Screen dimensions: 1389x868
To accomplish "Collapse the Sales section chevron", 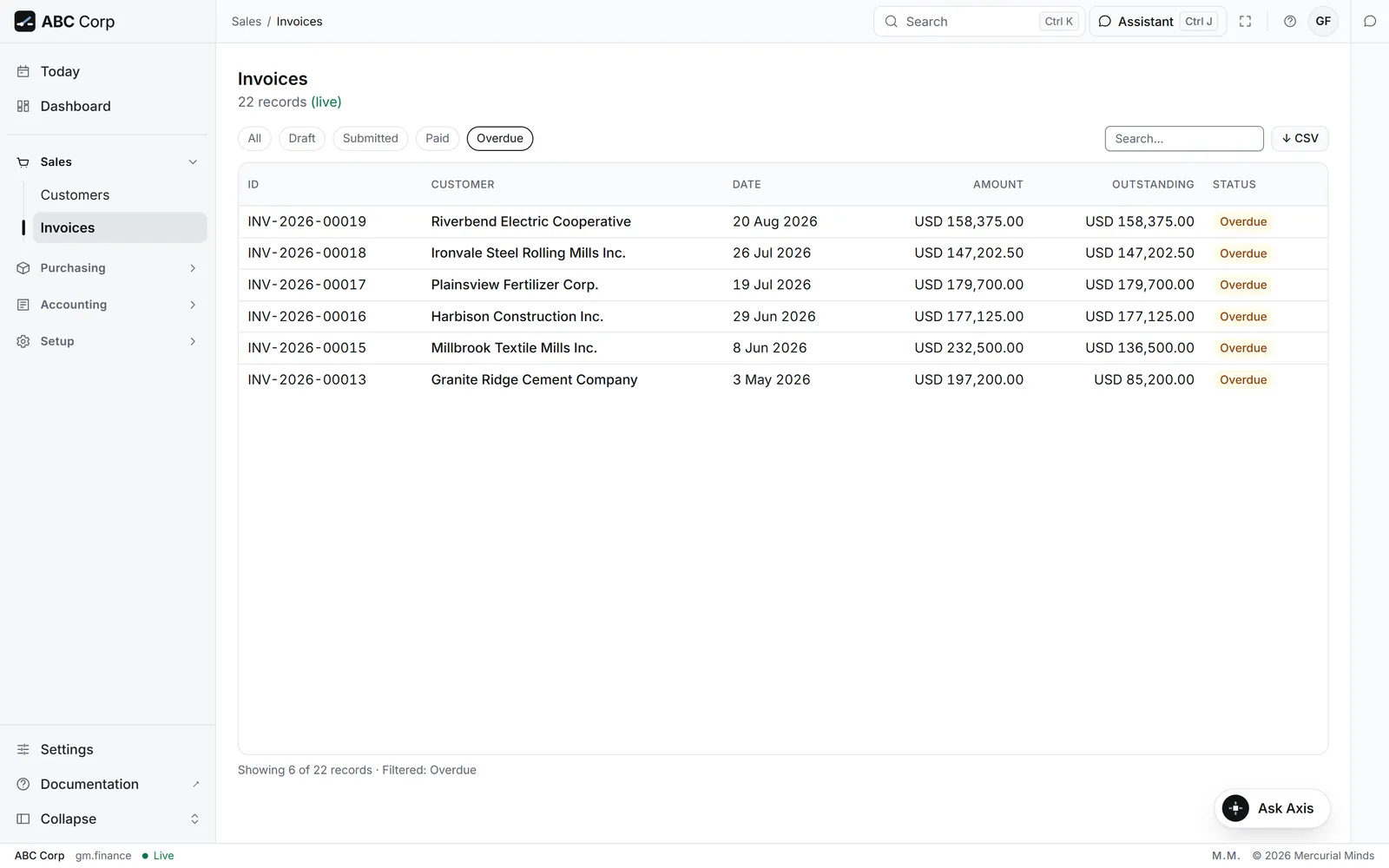I will pyautogui.click(x=193, y=162).
